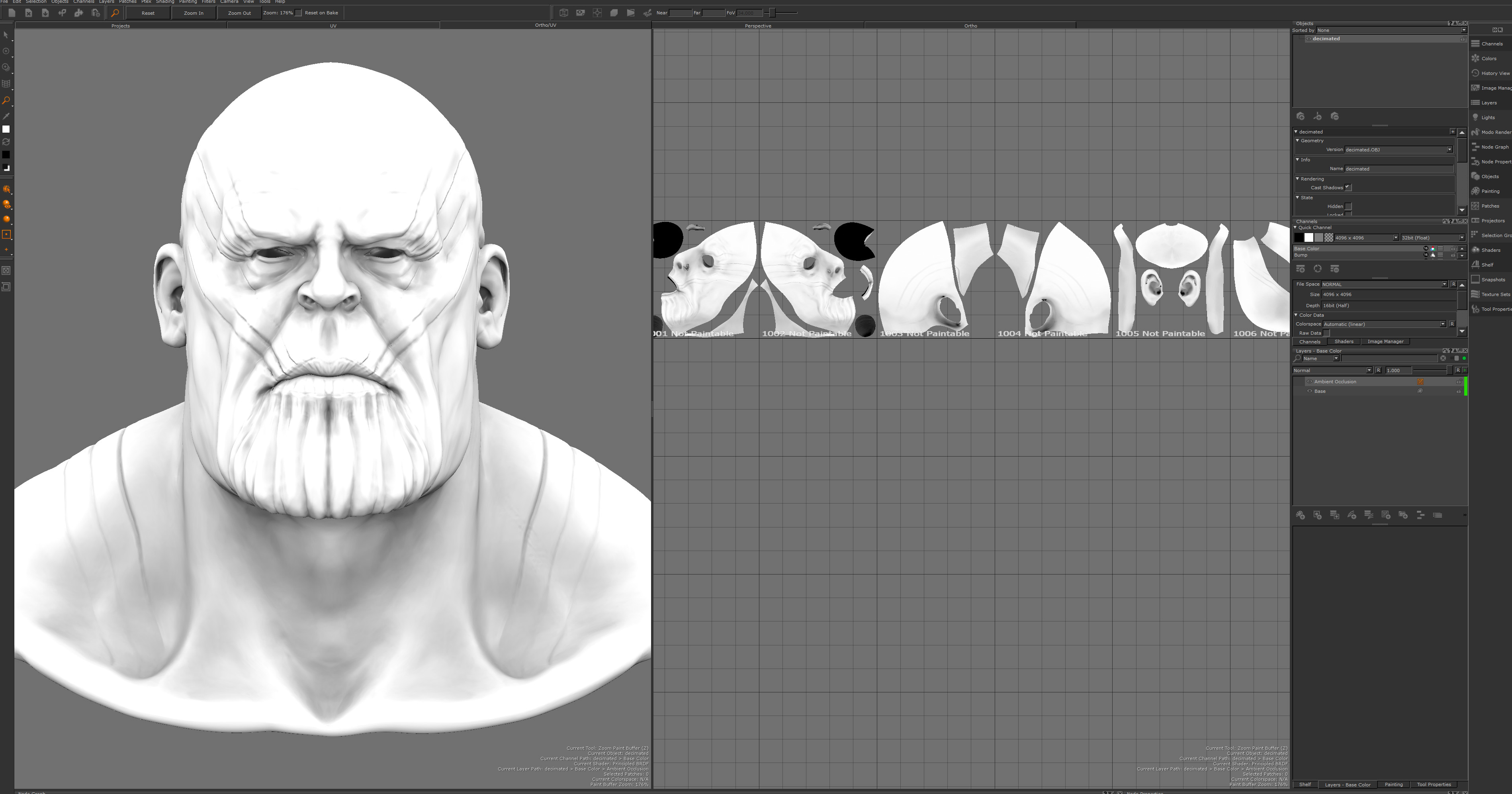This screenshot has width=1512, height=794.
Task: Open the Modo Render palette
Action: click(x=1491, y=132)
